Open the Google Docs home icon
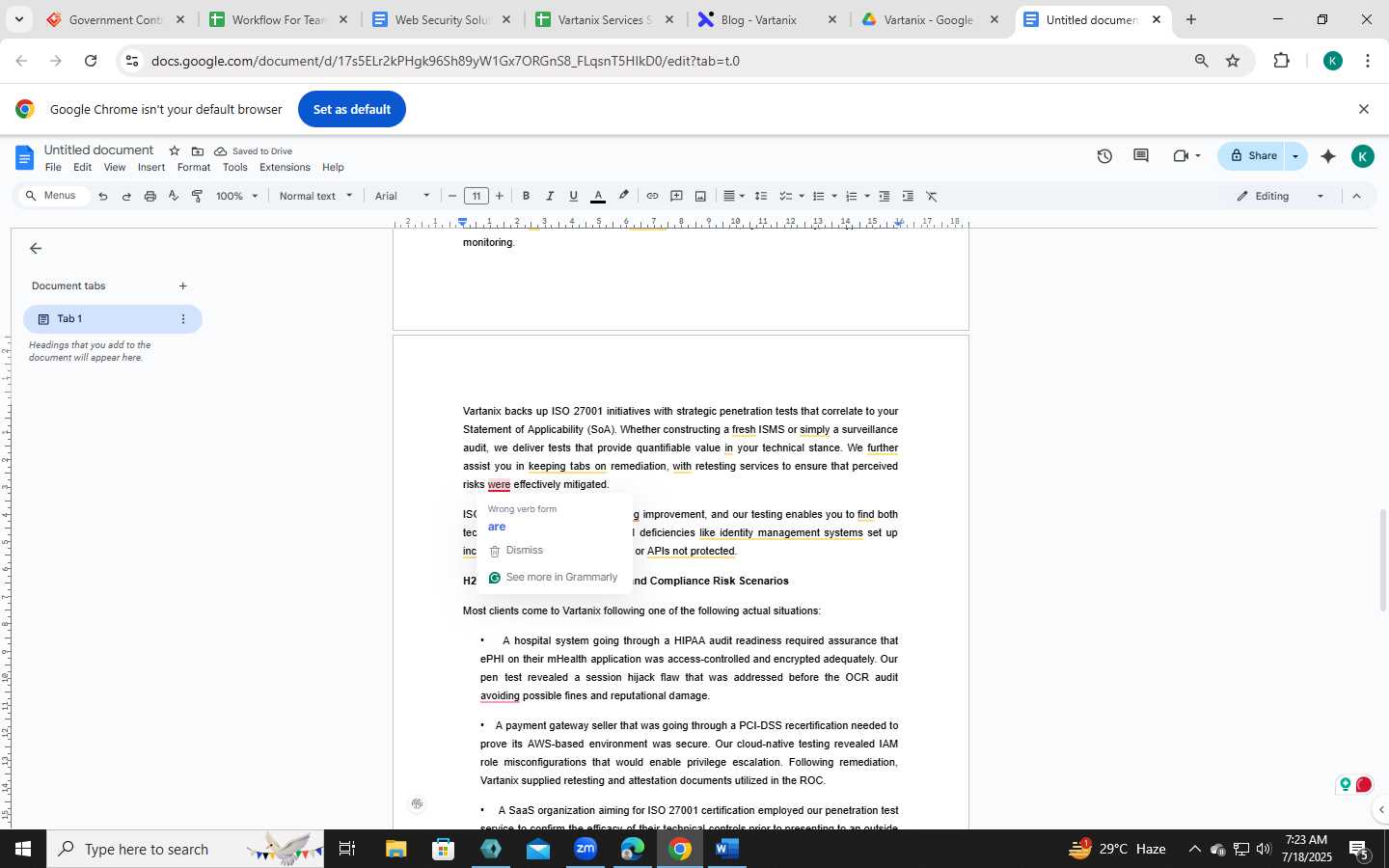 tap(26, 157)
